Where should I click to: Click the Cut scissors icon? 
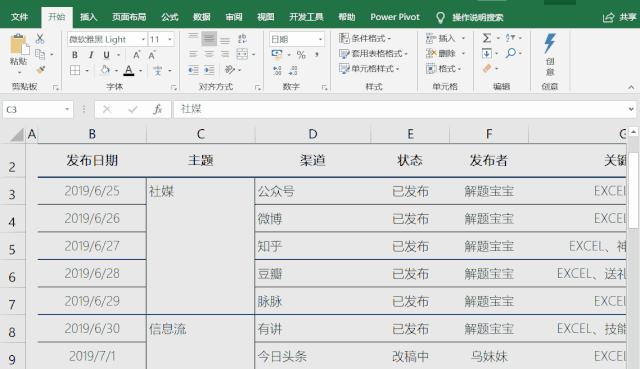(x=40, y=39)
